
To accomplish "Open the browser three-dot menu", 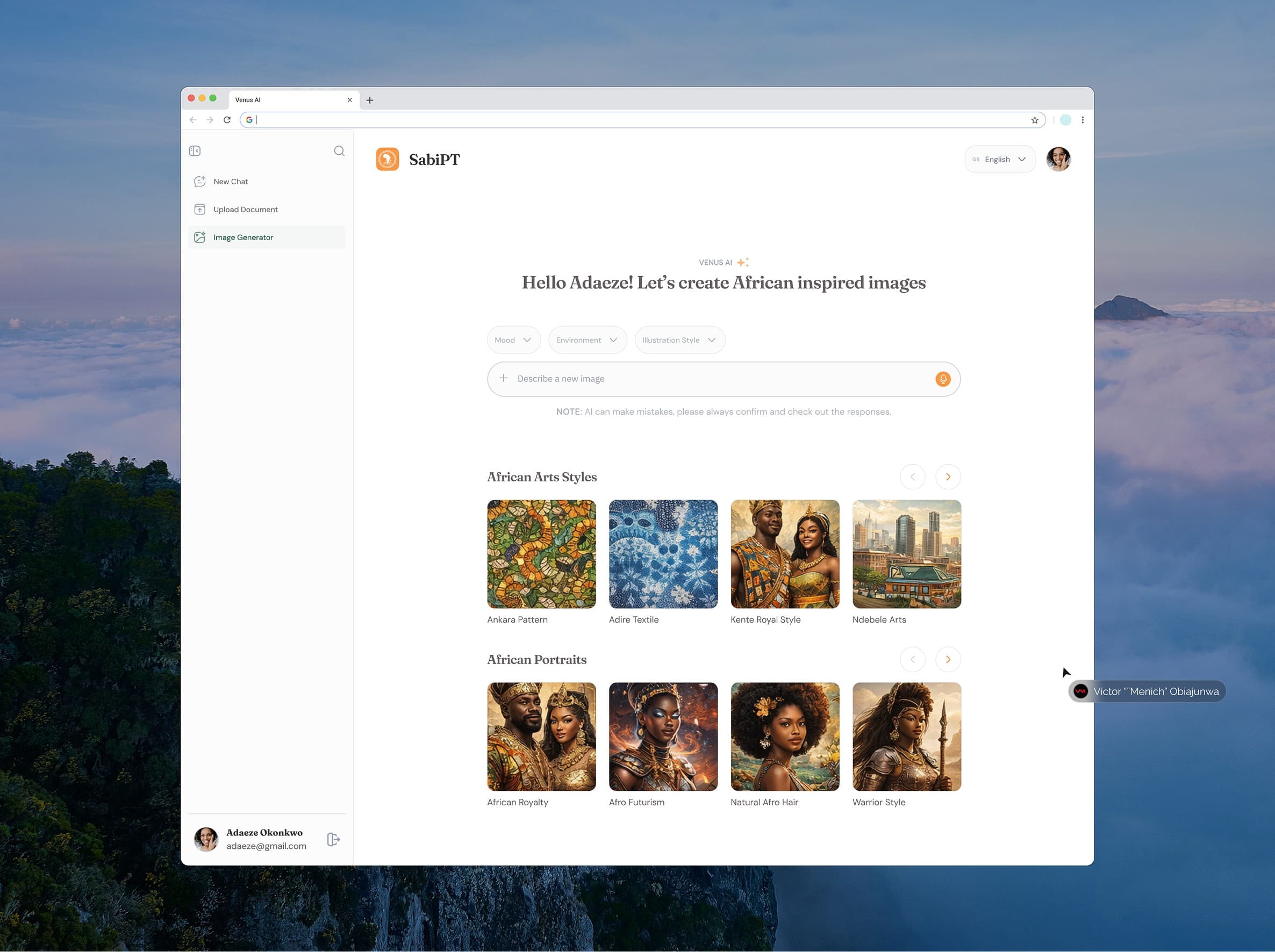I will pos(1083,120).
